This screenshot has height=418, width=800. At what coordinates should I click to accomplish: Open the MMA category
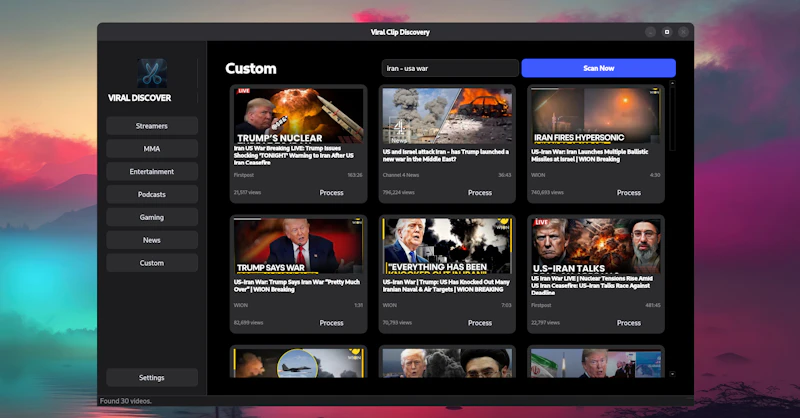[x=152, y=149]
